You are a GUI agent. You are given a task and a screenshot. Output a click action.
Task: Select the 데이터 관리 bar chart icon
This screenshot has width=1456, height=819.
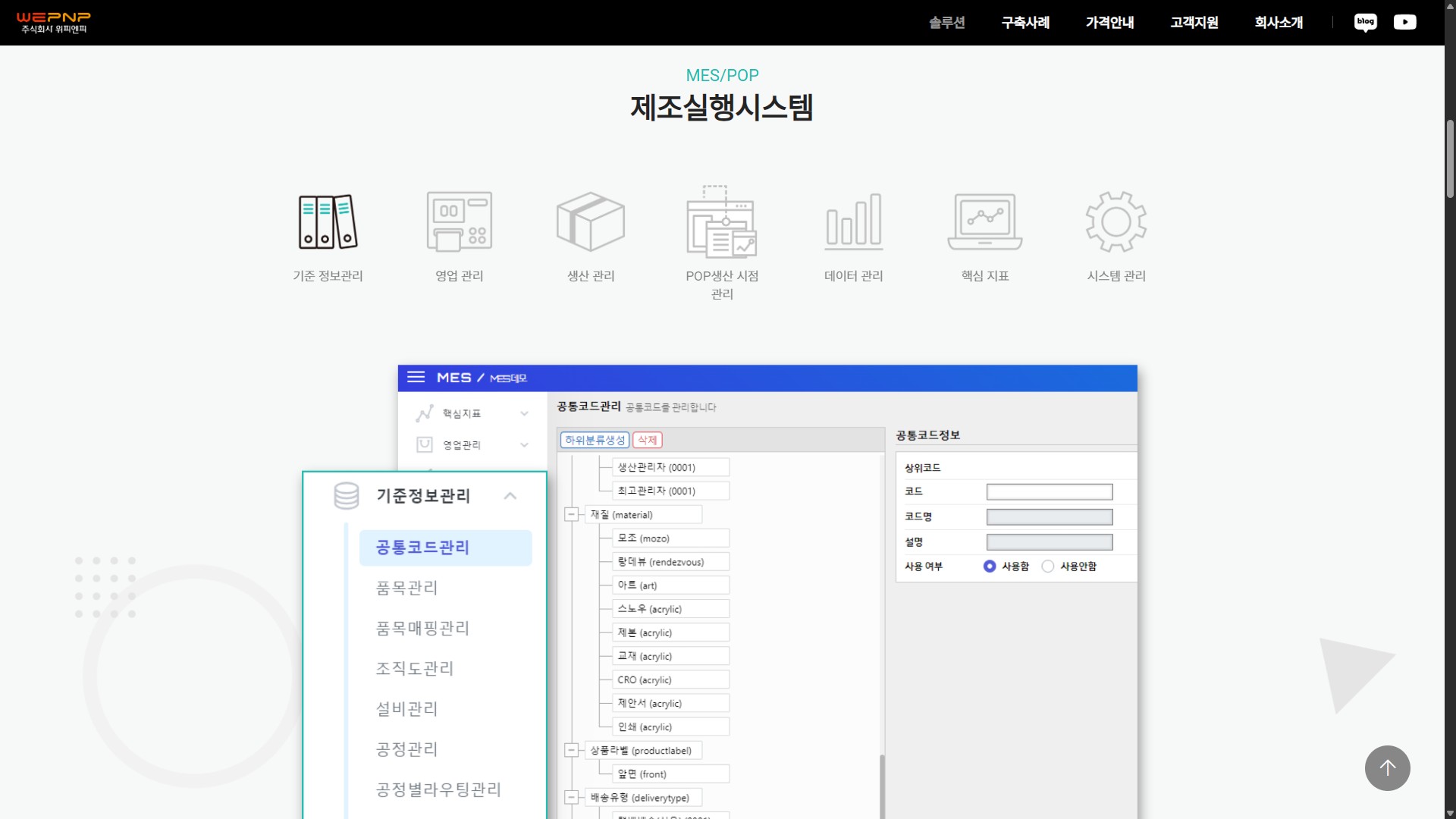coord(854,222)
